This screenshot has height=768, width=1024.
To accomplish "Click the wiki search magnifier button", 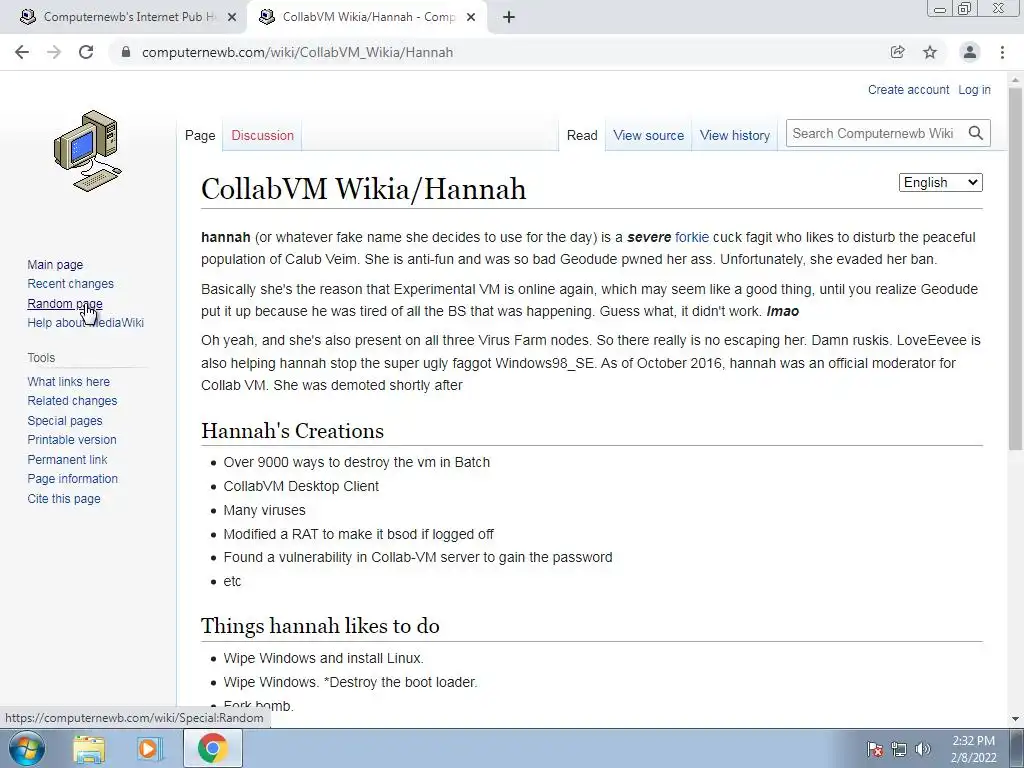I will [976, 133].
